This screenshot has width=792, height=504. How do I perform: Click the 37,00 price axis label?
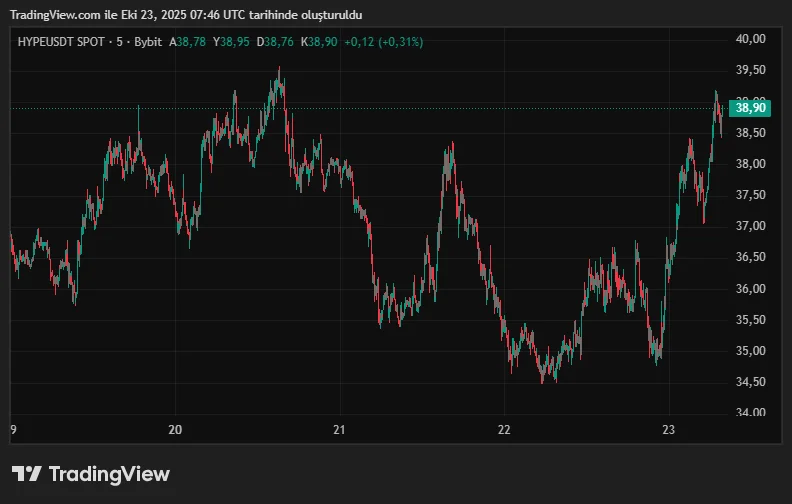pyautogui.click(x=750, y=226)
